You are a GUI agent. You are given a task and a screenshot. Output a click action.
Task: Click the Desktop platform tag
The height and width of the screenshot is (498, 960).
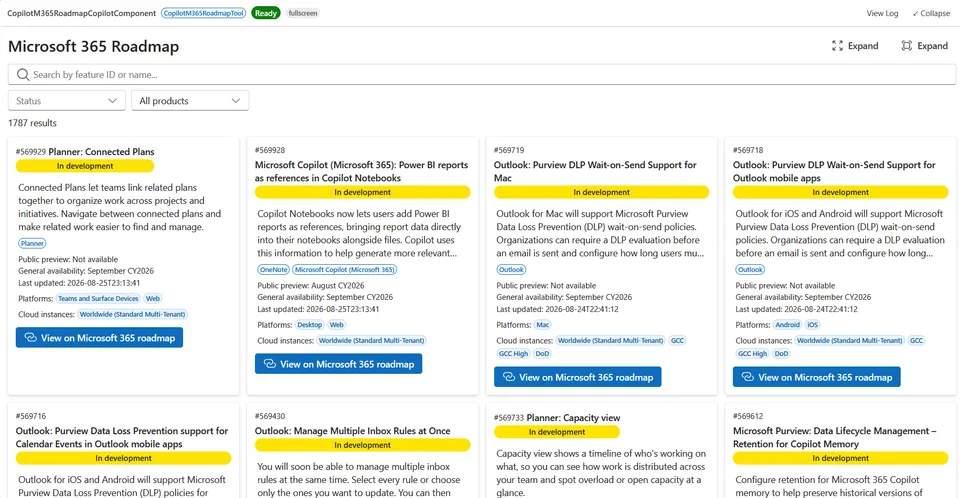click(x=310, y=325)
